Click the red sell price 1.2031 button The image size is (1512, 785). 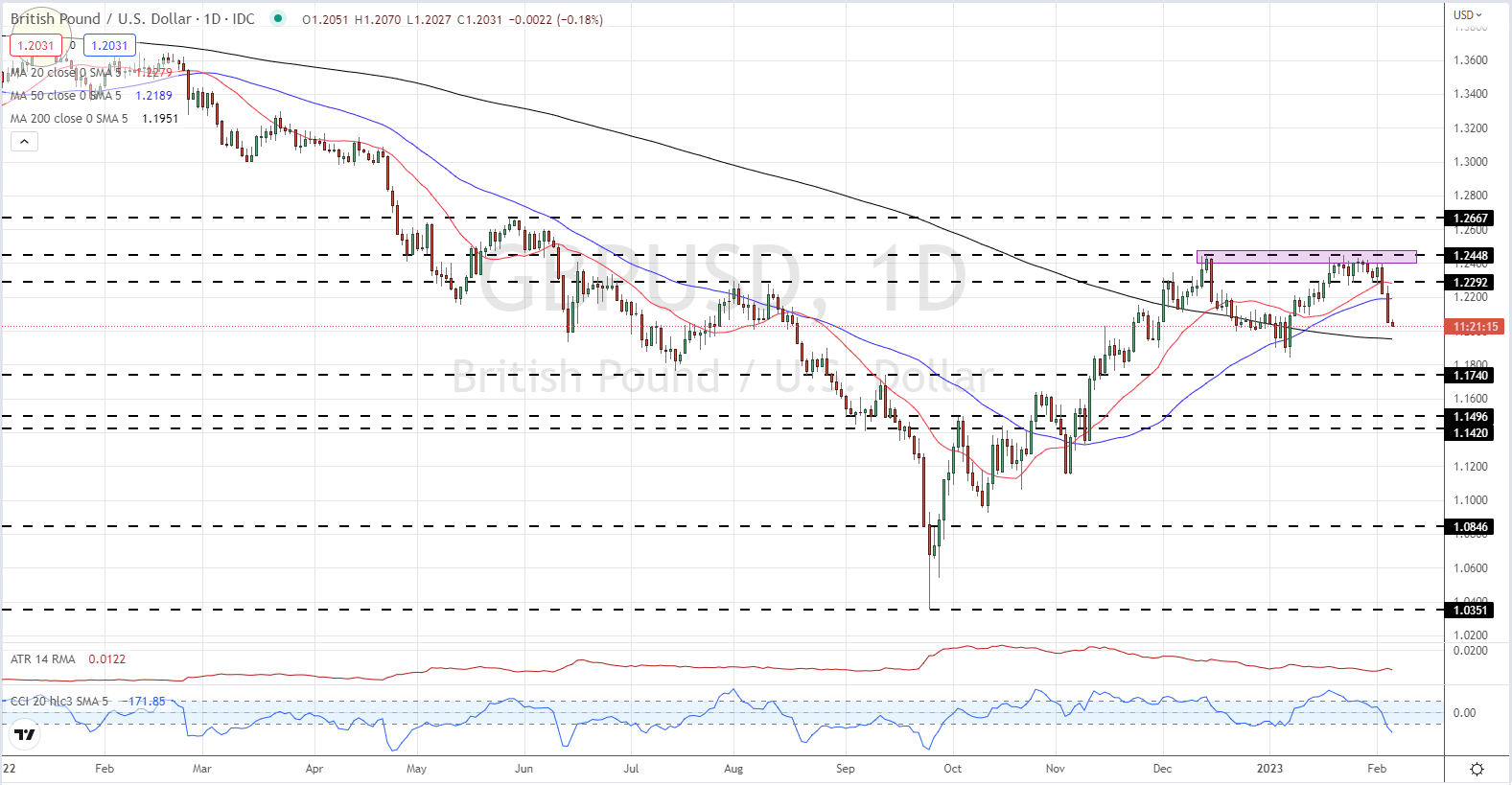(x=36, y=45)
